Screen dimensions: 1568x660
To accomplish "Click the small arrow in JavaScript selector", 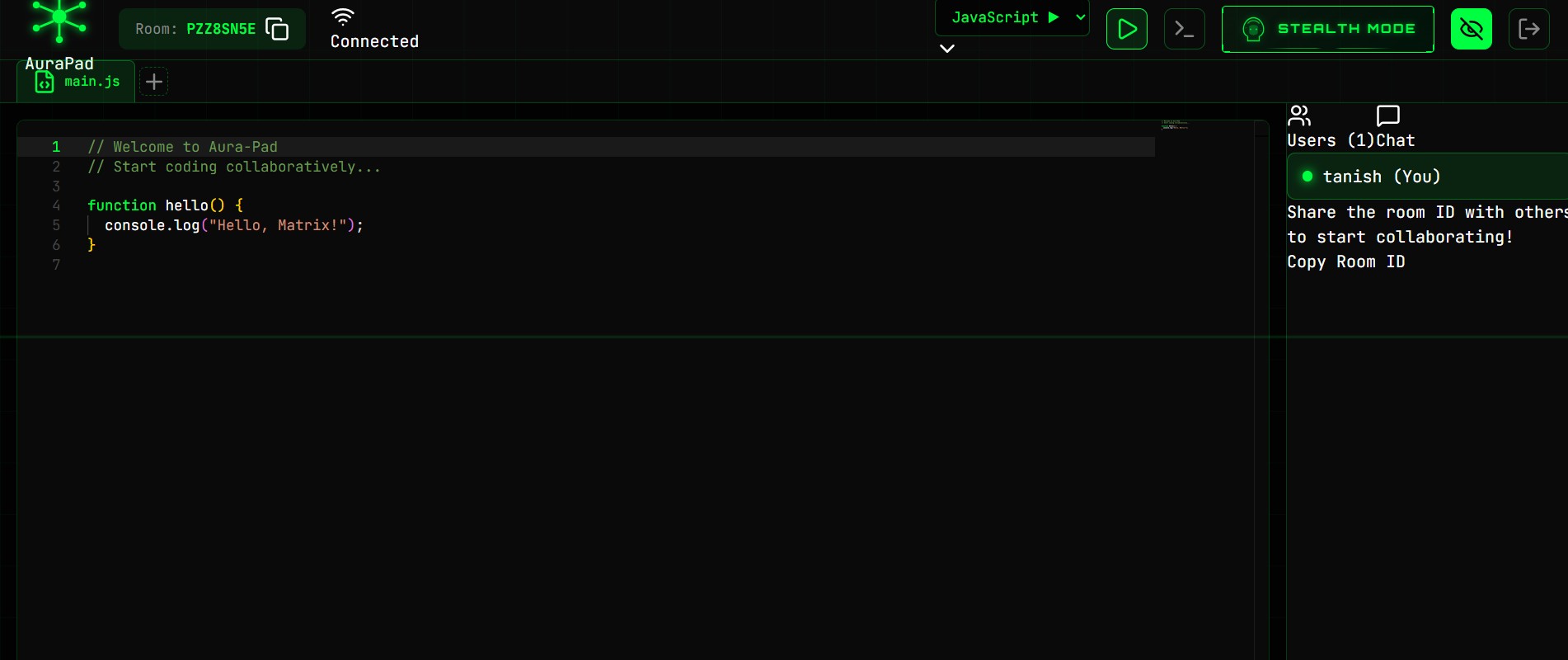I will point(1081,17).
